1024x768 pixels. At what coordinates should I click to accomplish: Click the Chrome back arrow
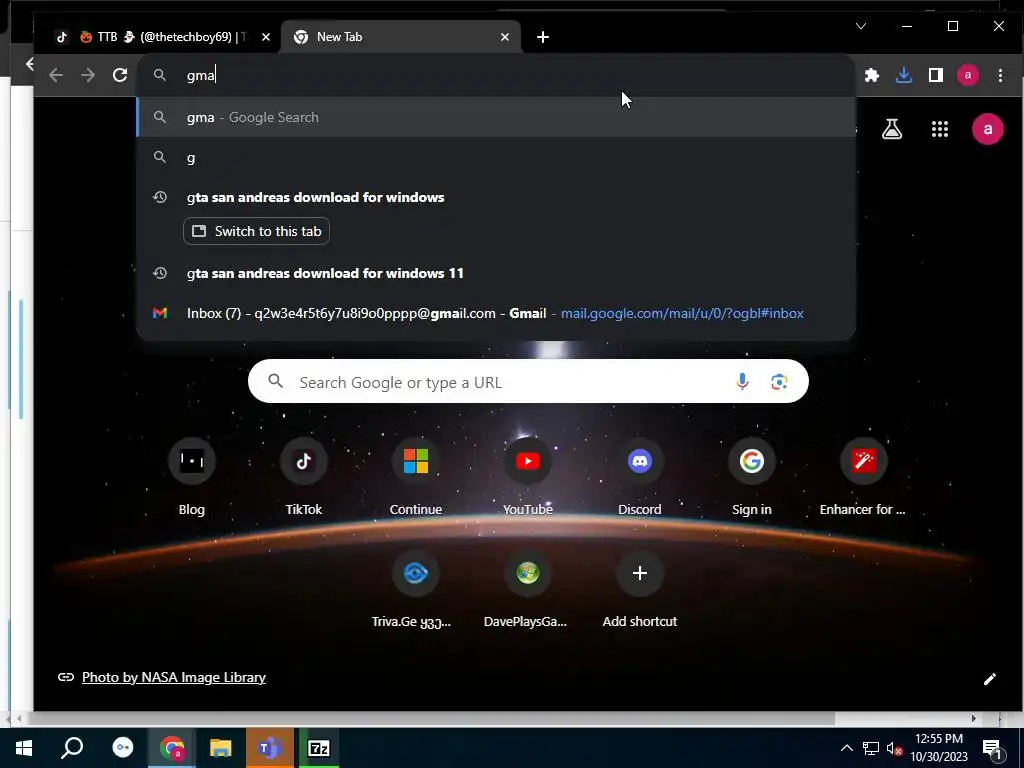(56, 75)
